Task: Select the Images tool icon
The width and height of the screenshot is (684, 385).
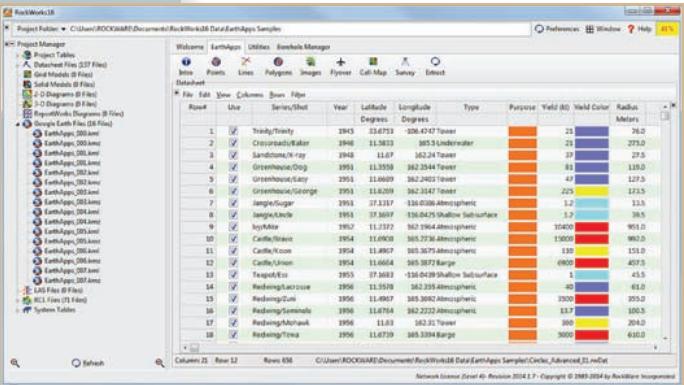Action: pyautogui.click(x=311, y=66)
